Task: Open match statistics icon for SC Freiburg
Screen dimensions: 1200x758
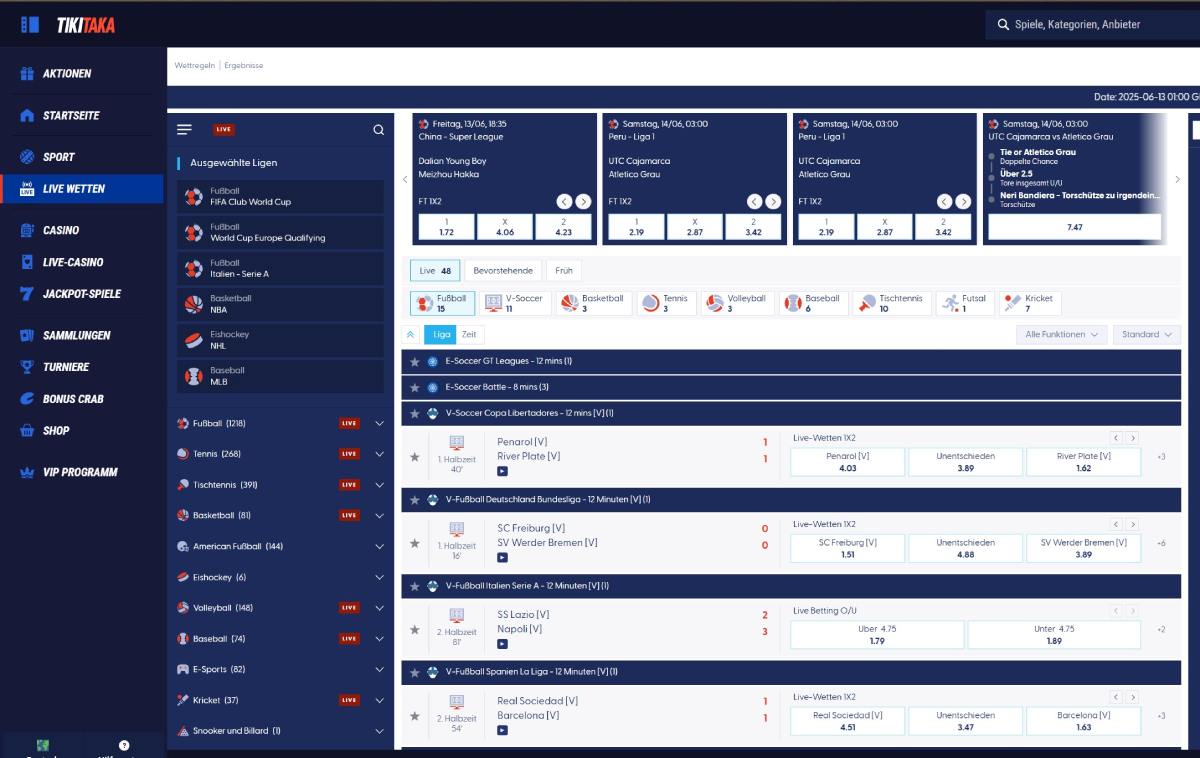Action: (x=457, y=528)
